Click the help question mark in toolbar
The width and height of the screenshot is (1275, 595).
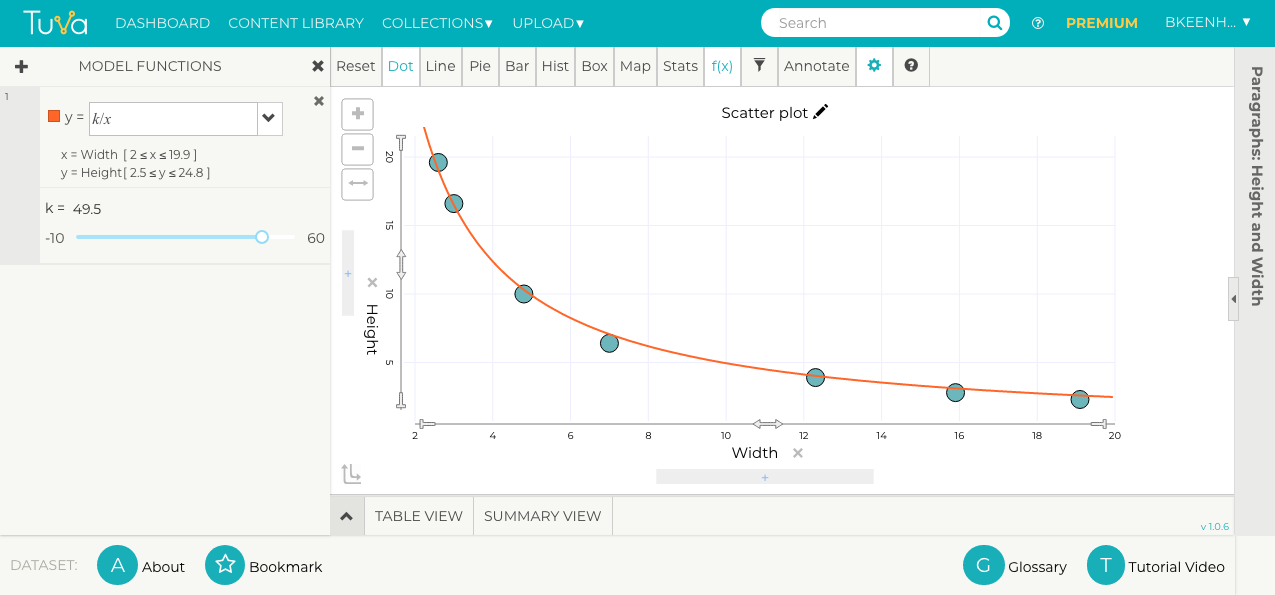(x=911, y=66)
